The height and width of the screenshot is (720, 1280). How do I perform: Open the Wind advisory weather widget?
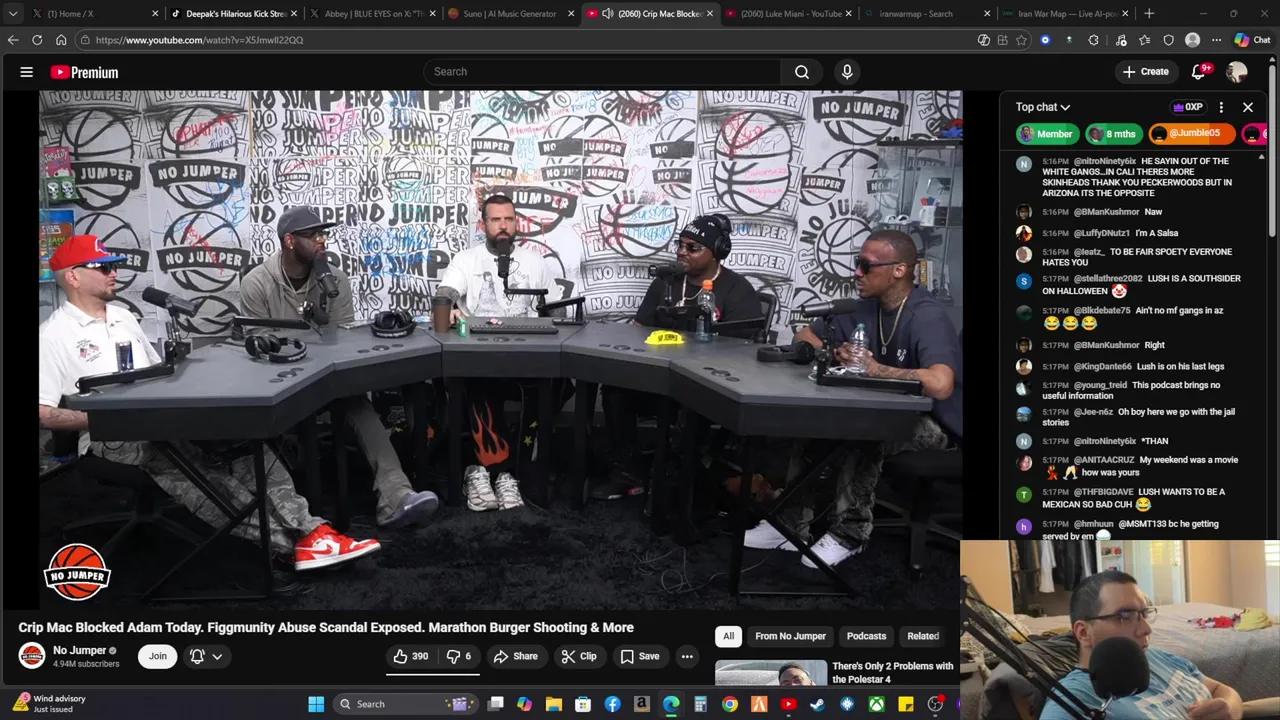pos(50,704)
